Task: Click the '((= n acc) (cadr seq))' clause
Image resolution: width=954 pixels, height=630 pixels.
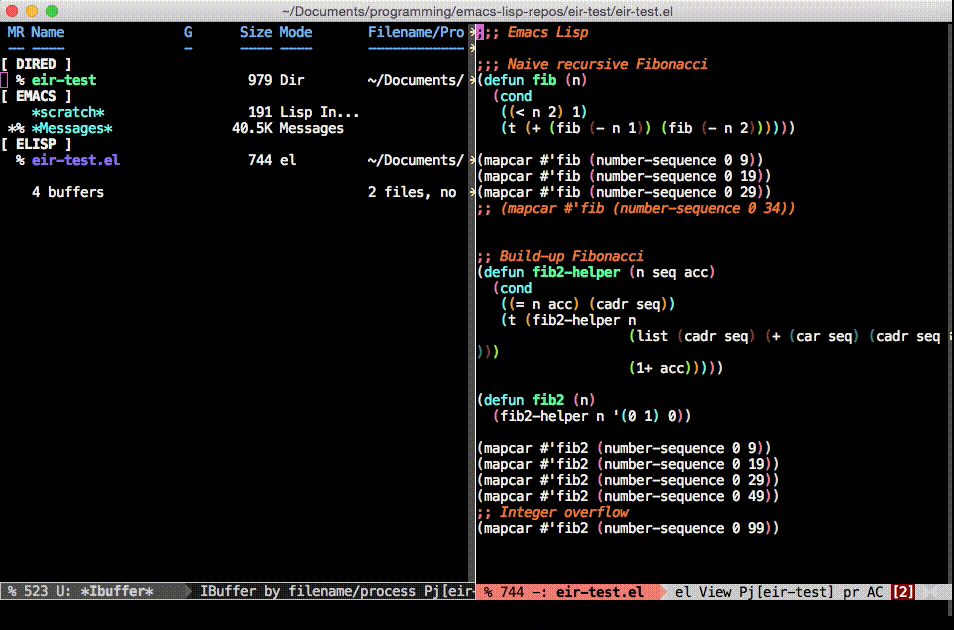Action: (588, 304)
